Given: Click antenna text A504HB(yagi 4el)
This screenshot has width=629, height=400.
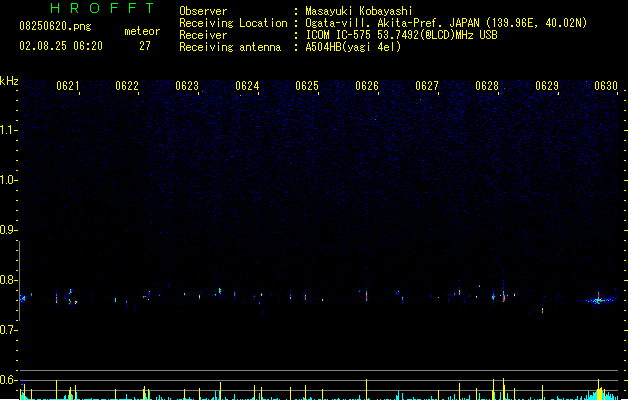Looking at the screenshot, I should point(353,47).
